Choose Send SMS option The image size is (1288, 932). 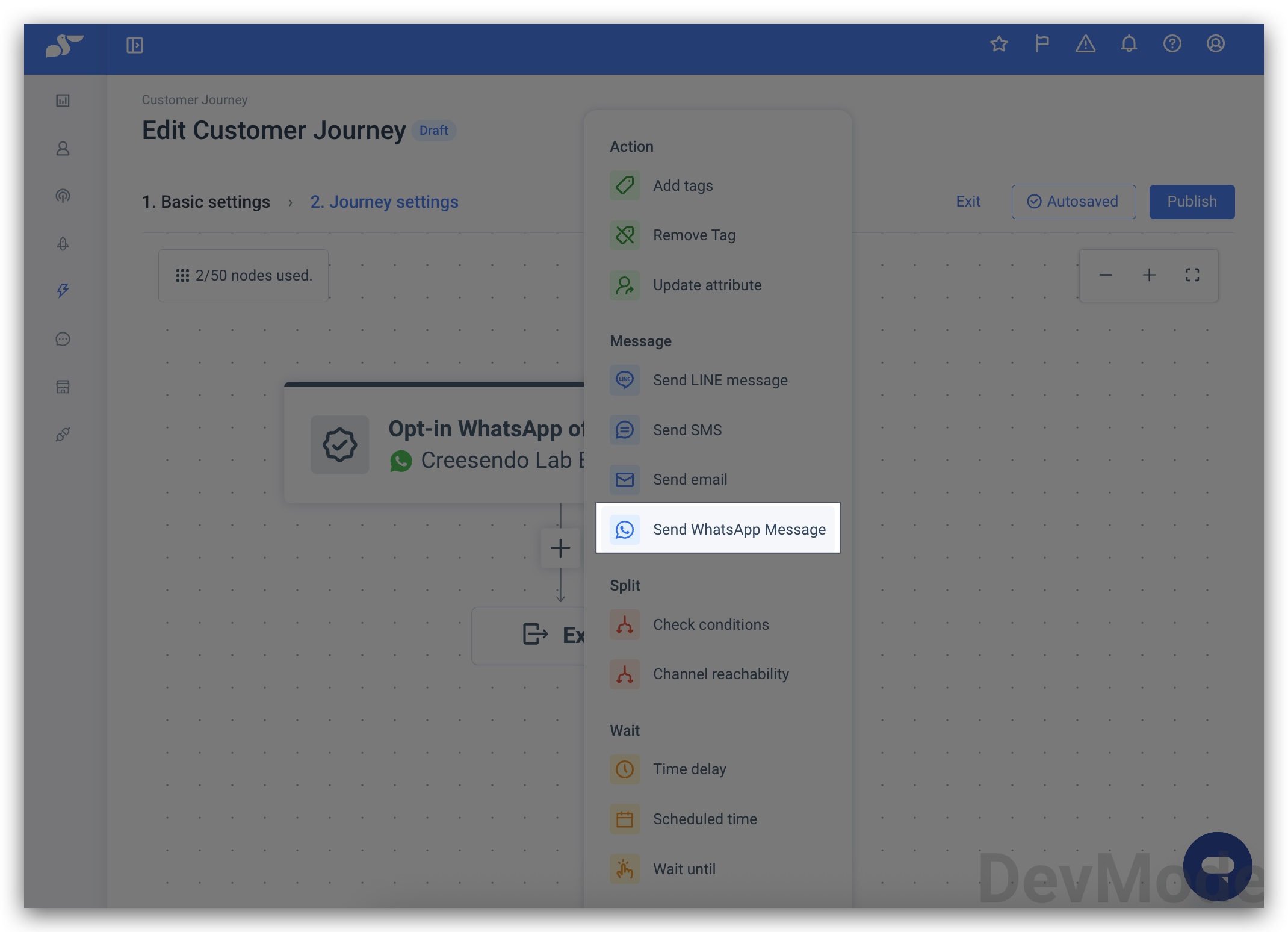point(718,430)
